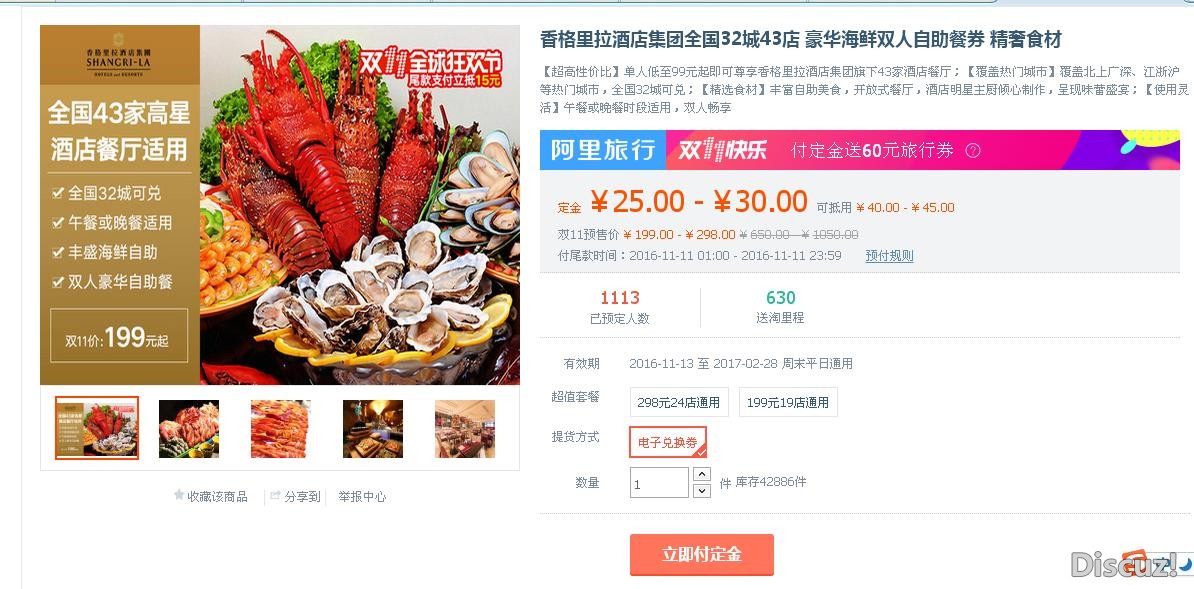Click the Shangri-La logo on product image
This screenshot has width=1194, height=589.
[119, 53]
